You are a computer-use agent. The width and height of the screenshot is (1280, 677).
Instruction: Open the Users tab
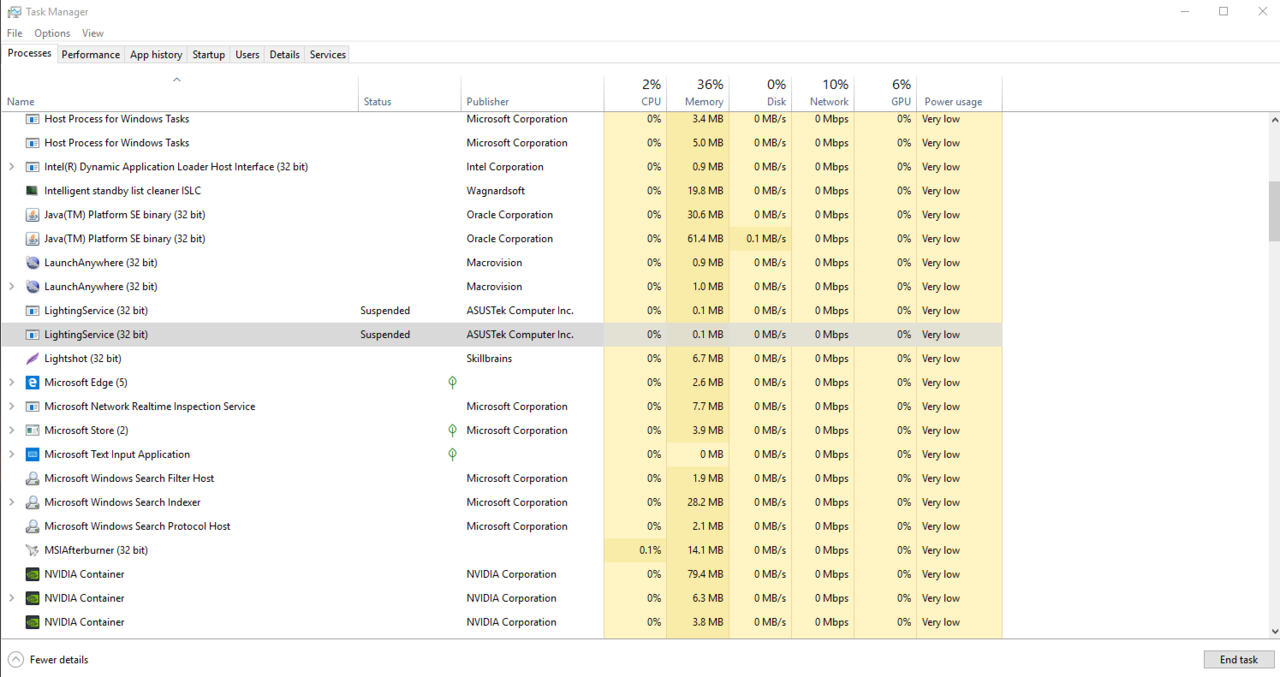click(x=247, y=55)
